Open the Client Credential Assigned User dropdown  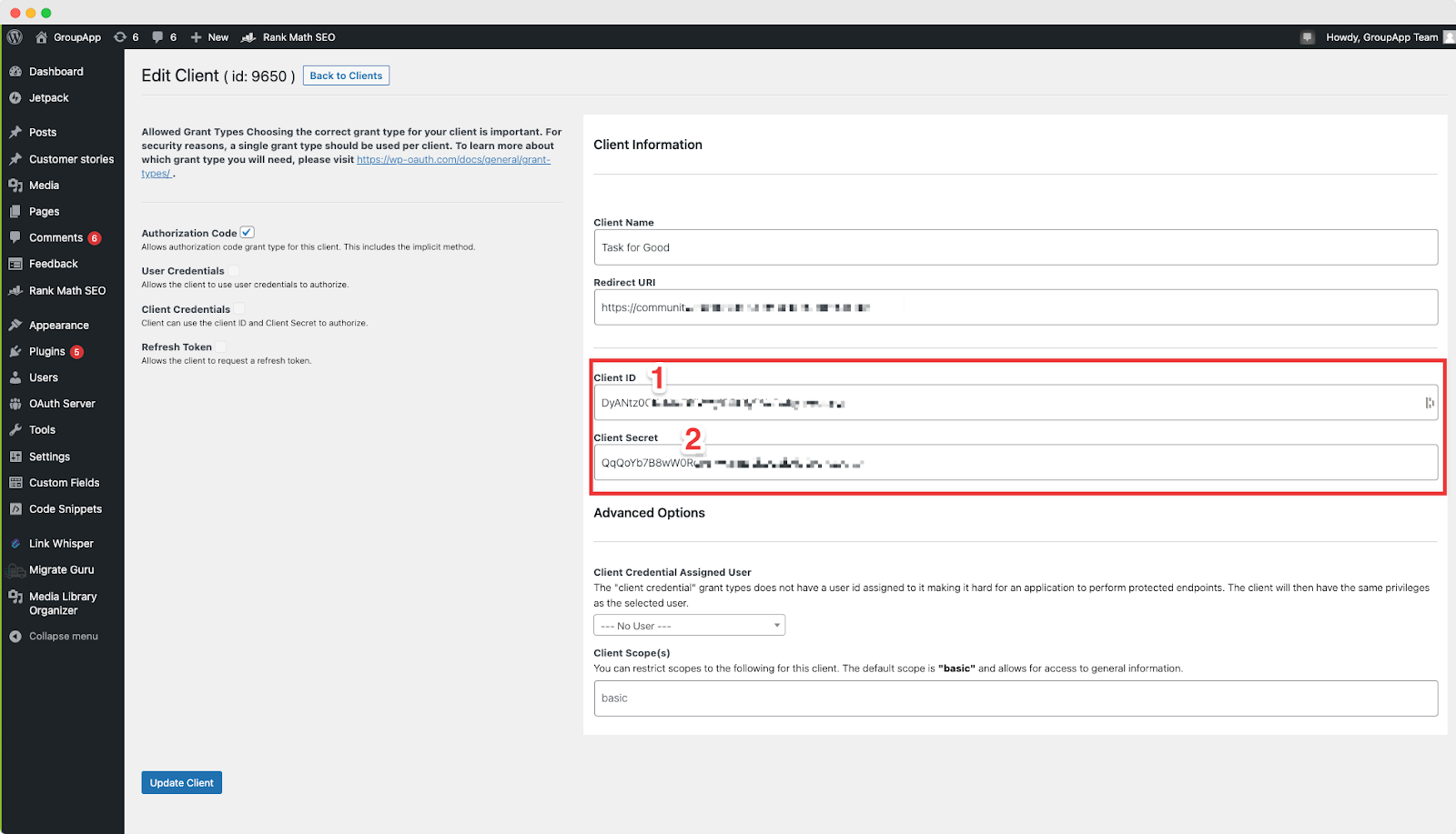[689, 626]
